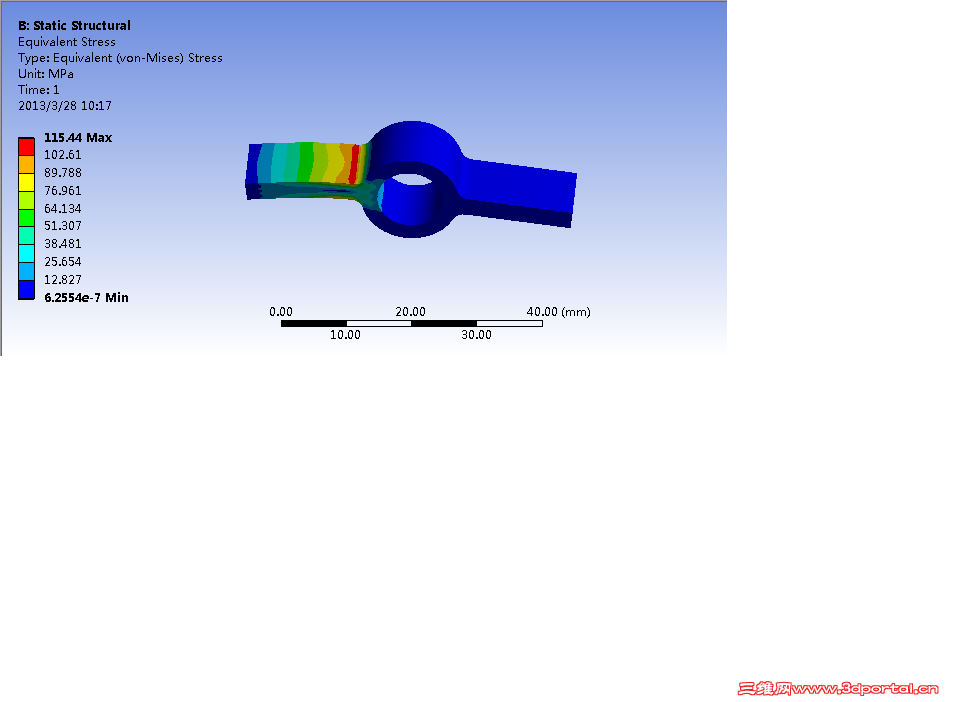Select the '25.654' legend value
Viewport: 958px width, 702px height.
click(x=62, y=261)
